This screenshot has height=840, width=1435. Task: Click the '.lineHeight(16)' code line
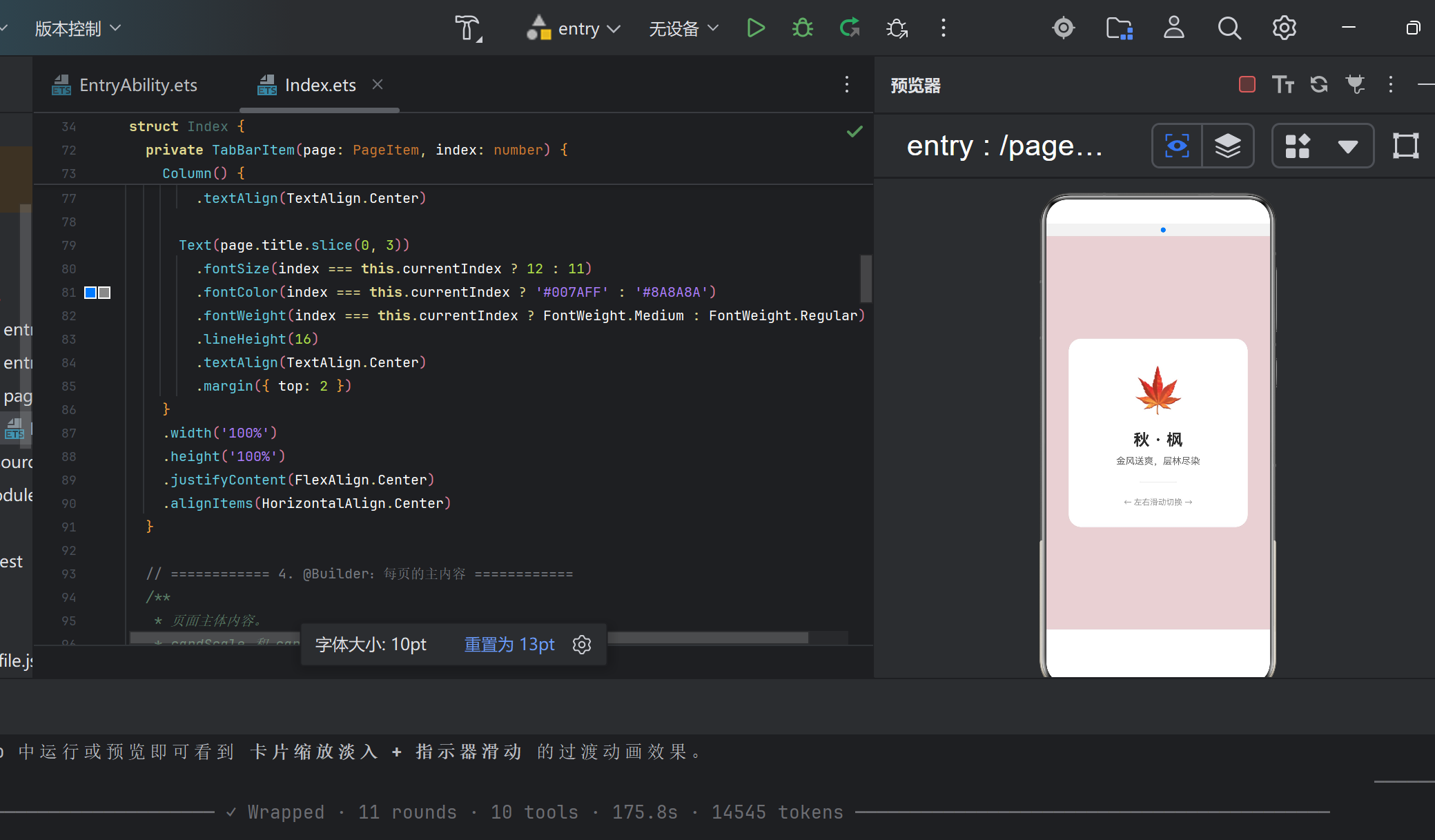point(257,339)
